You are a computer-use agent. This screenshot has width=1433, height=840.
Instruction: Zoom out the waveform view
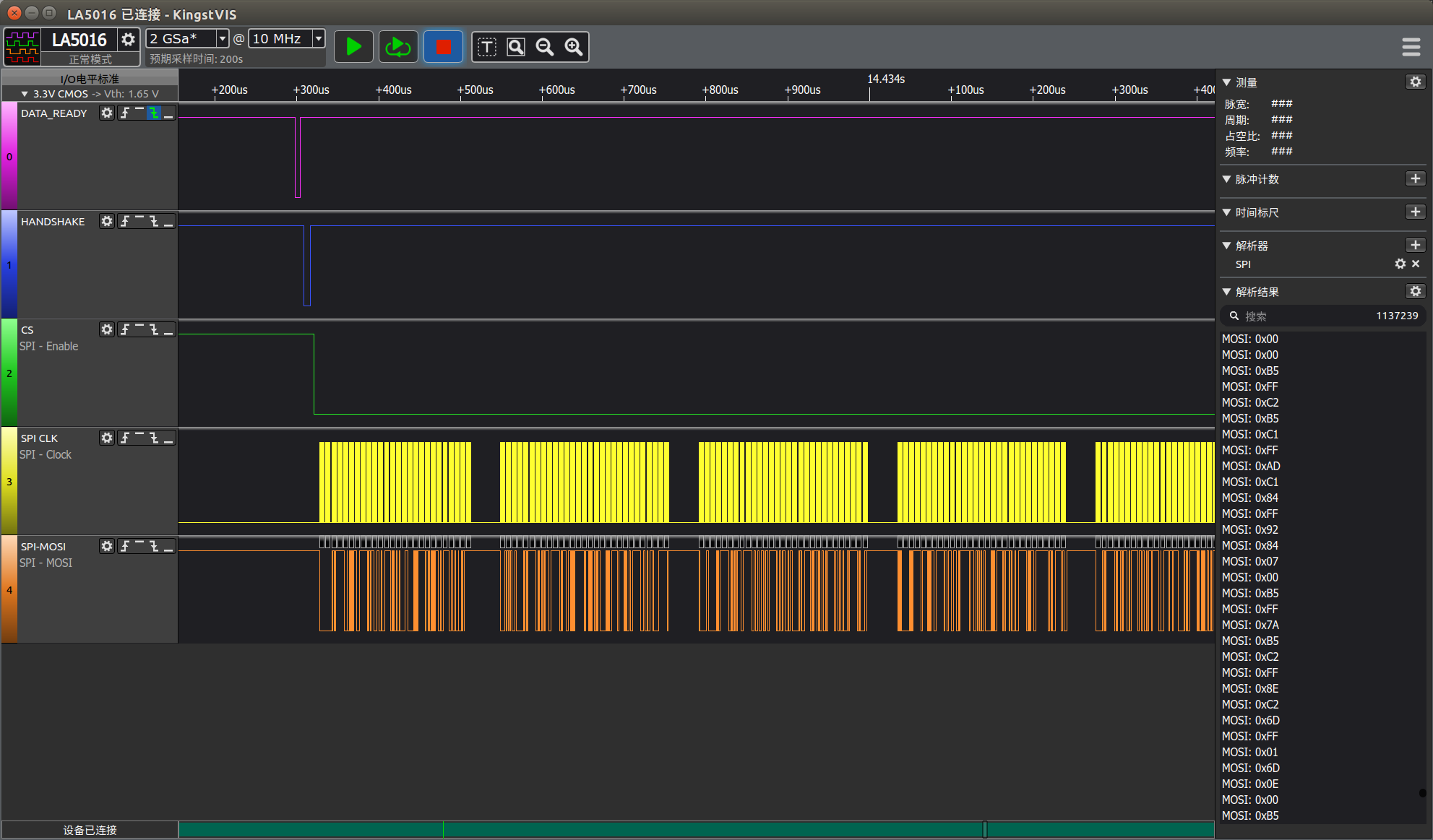click(545, 47)
